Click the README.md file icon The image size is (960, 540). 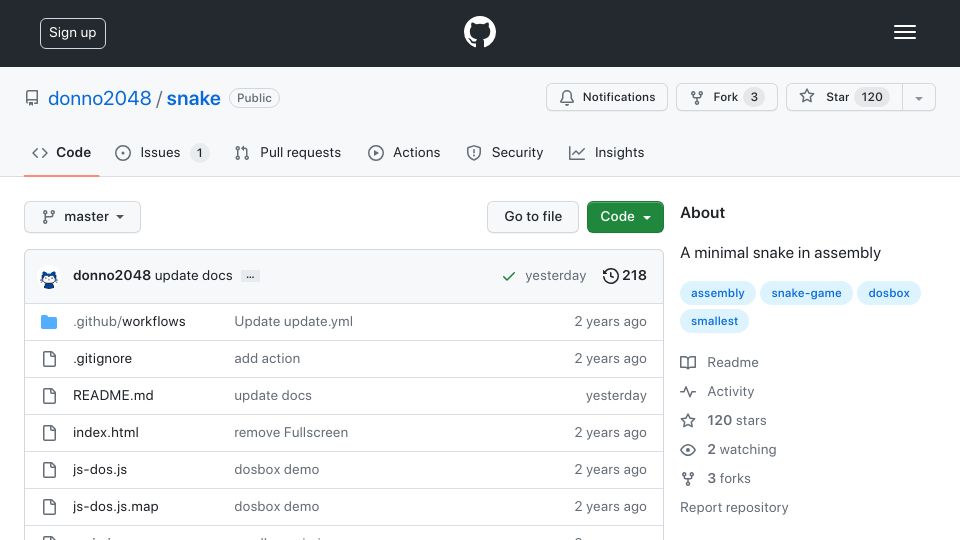50,396
